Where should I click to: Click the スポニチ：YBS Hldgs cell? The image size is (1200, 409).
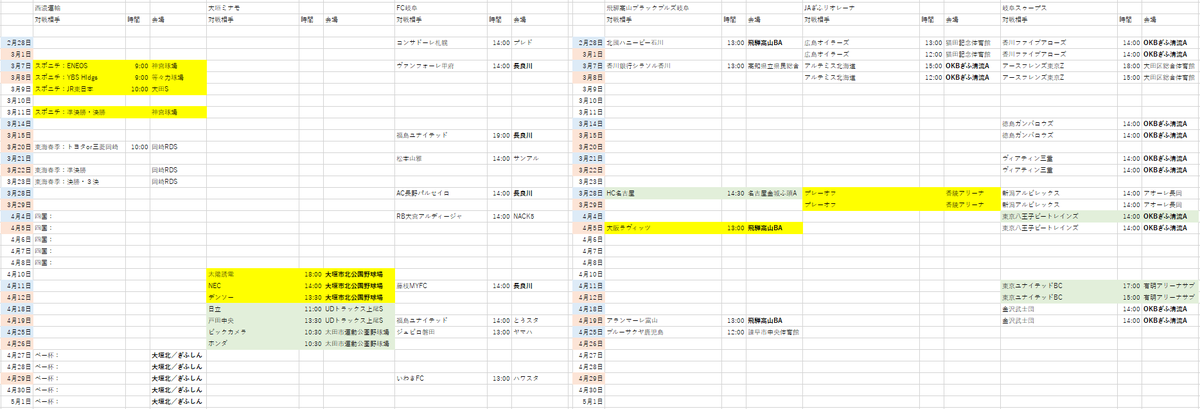[x=80, y=77]
